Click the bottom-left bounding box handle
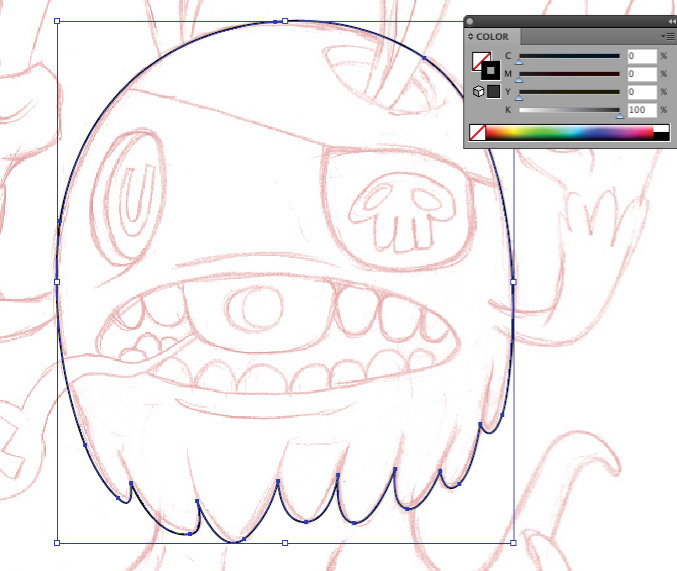This screenshot has width=677, height=571. (x=57, y=543)
